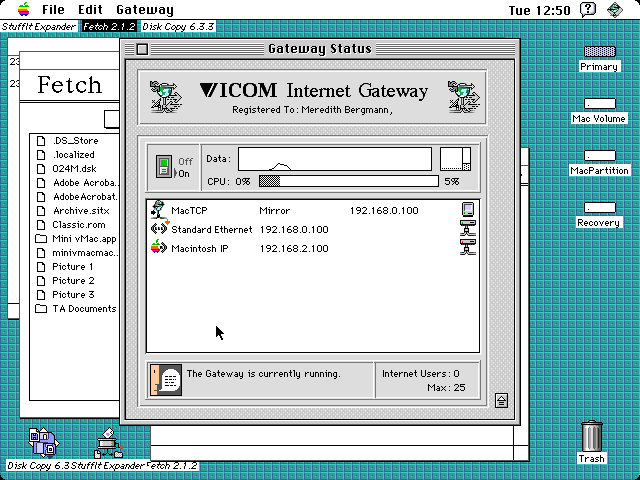Switch to Fetch 2.1.2 tab
This screenshot has width=640, height=480.
[x=109, y=27]
